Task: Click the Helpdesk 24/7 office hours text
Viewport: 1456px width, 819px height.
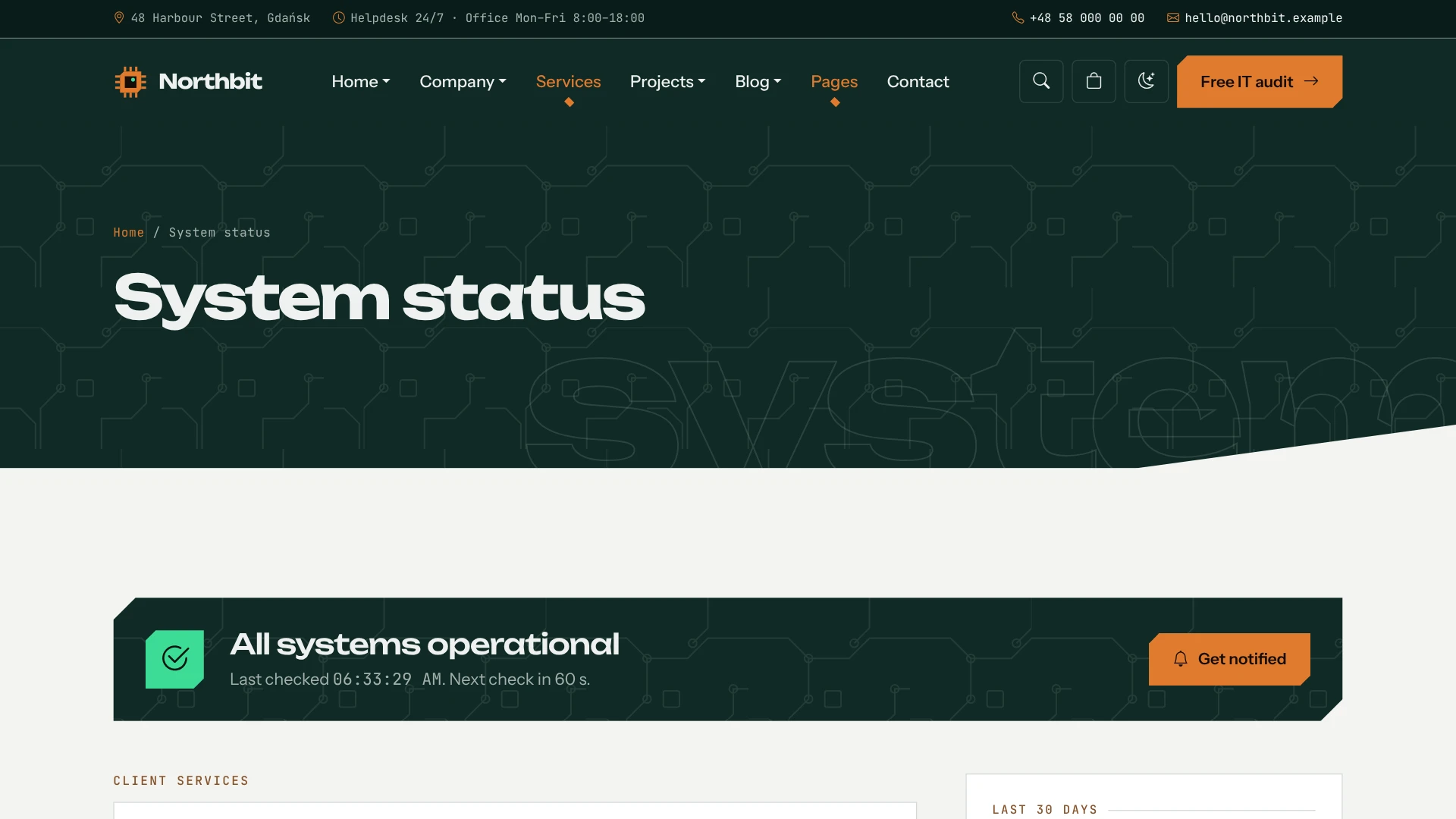Action: pos(497,17)
